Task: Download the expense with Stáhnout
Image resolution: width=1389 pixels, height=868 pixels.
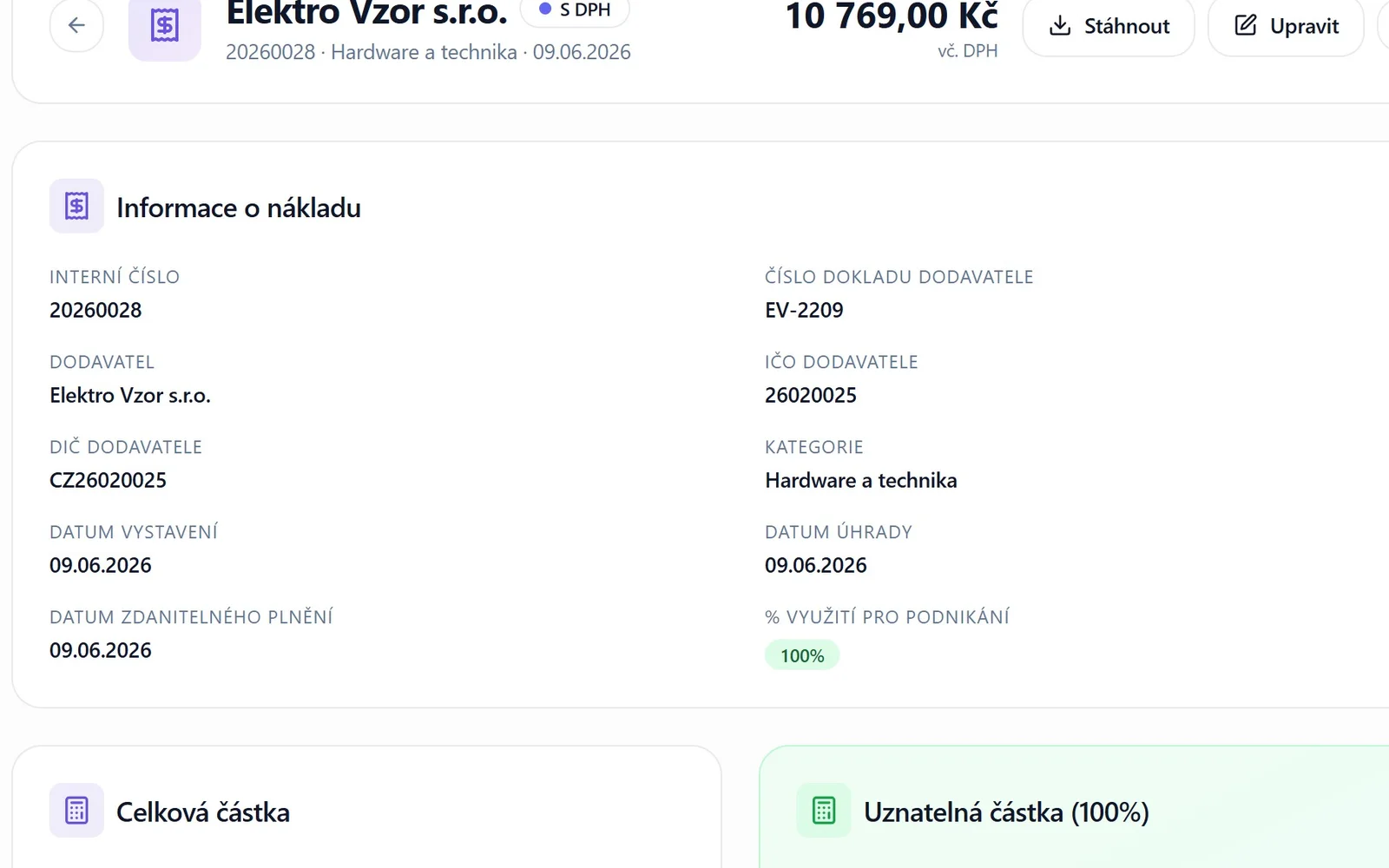Action: [1109, 26]
